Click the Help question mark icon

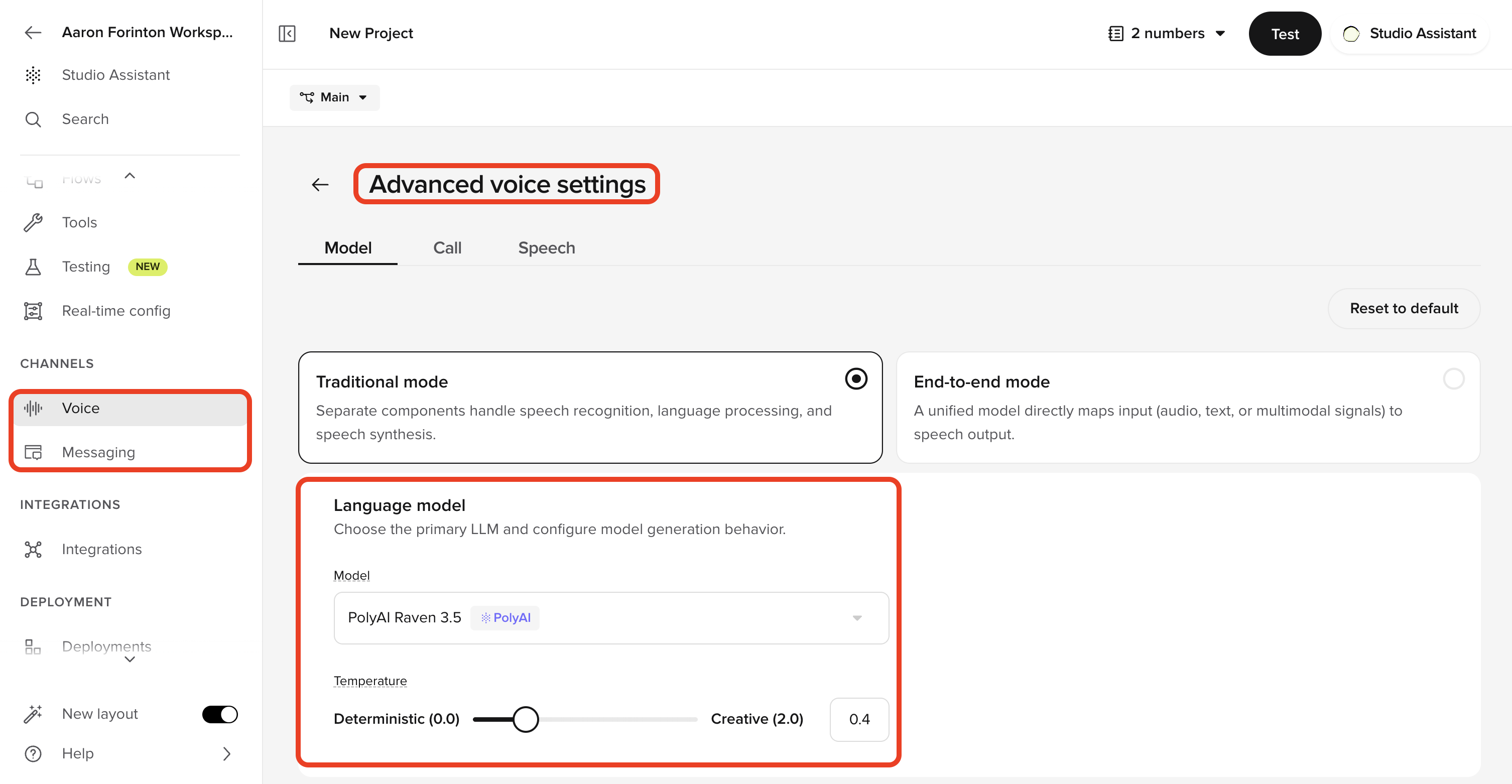(x=33, y=753)
